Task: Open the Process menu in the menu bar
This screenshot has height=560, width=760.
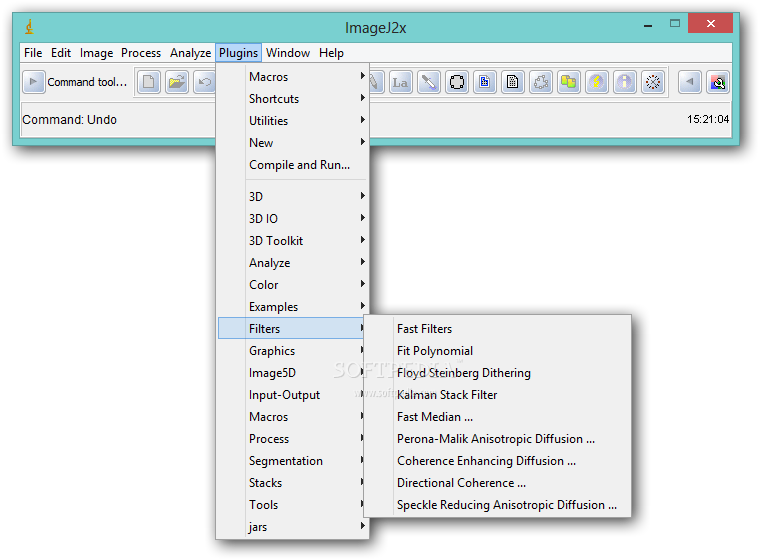Action: click(x=141, y=53)
